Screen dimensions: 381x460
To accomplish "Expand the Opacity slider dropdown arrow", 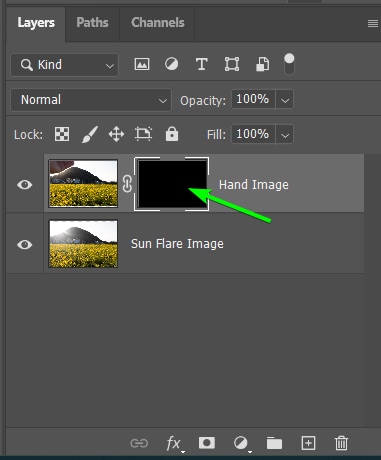I will click(285, 100).
